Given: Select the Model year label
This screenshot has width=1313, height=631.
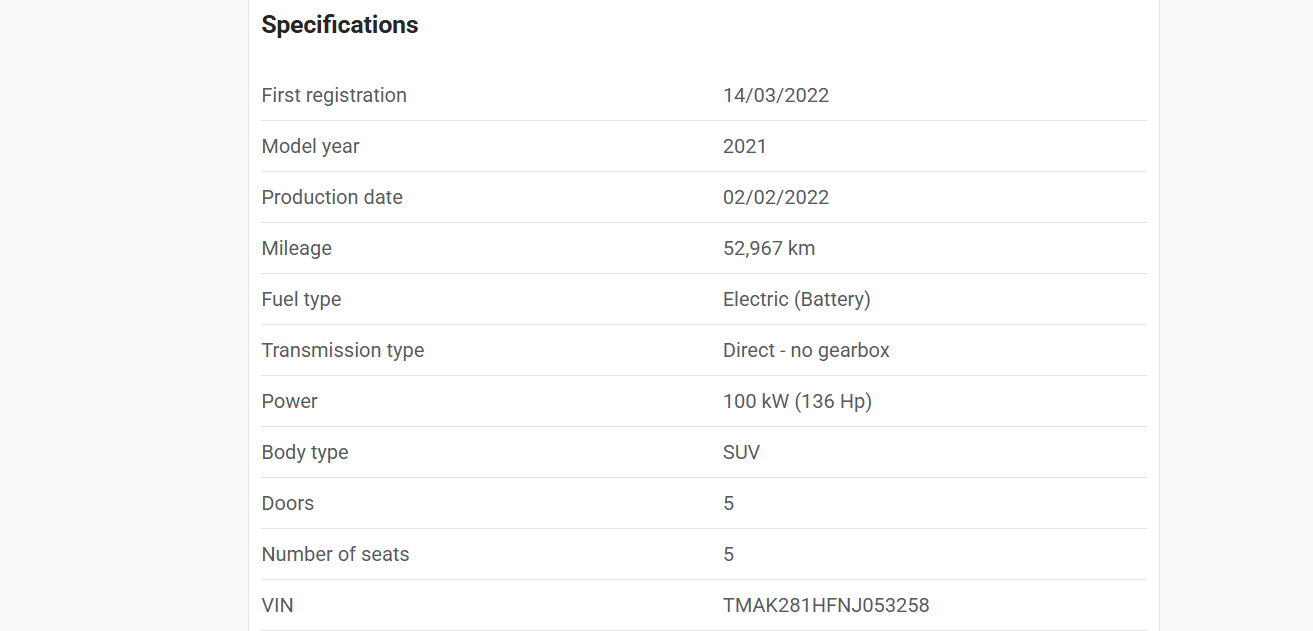Looking at the screenshot, I should [x=310, y=147].
